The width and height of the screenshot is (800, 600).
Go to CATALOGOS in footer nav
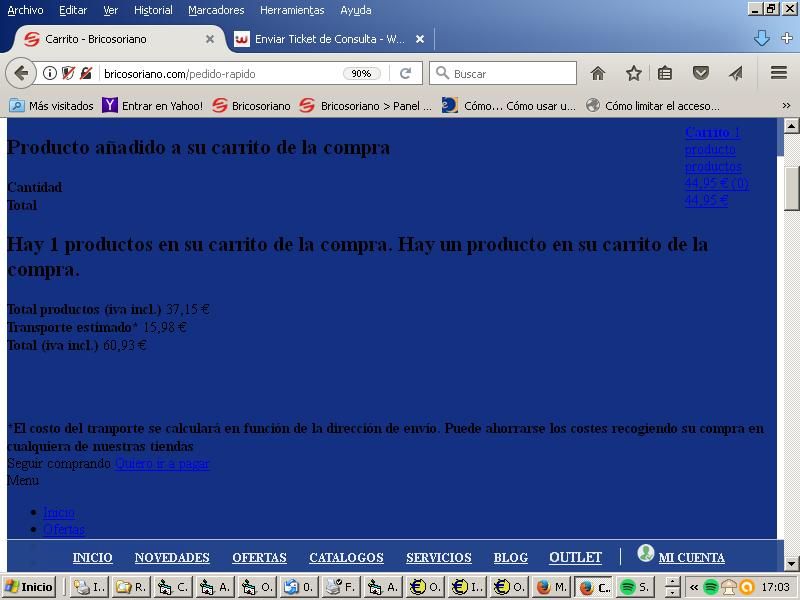[346, 558]
